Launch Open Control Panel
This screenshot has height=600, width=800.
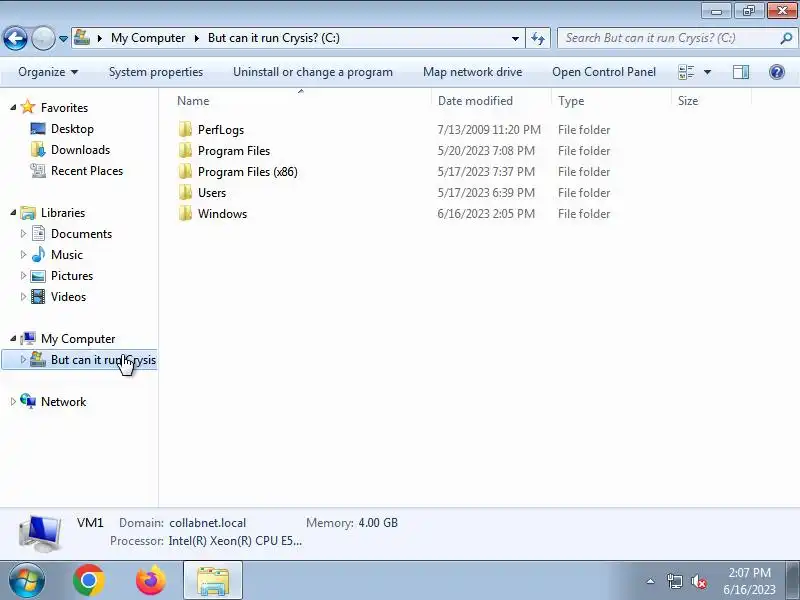point(604,72)
